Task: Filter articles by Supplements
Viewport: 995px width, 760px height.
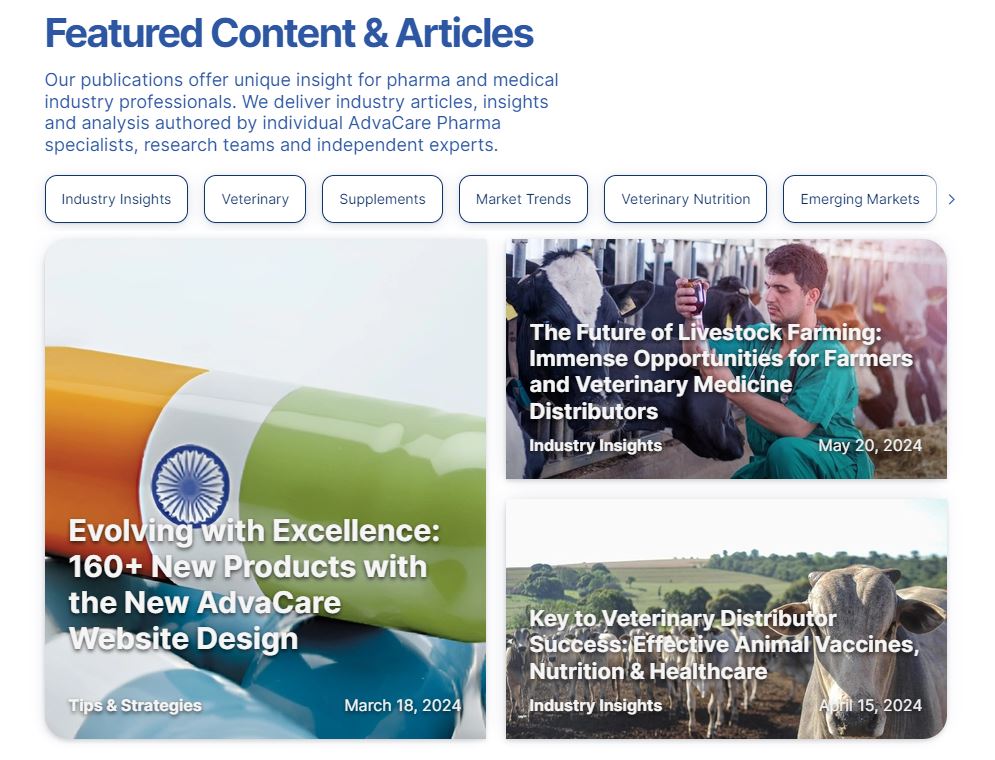Action: (x=382, y=199)
